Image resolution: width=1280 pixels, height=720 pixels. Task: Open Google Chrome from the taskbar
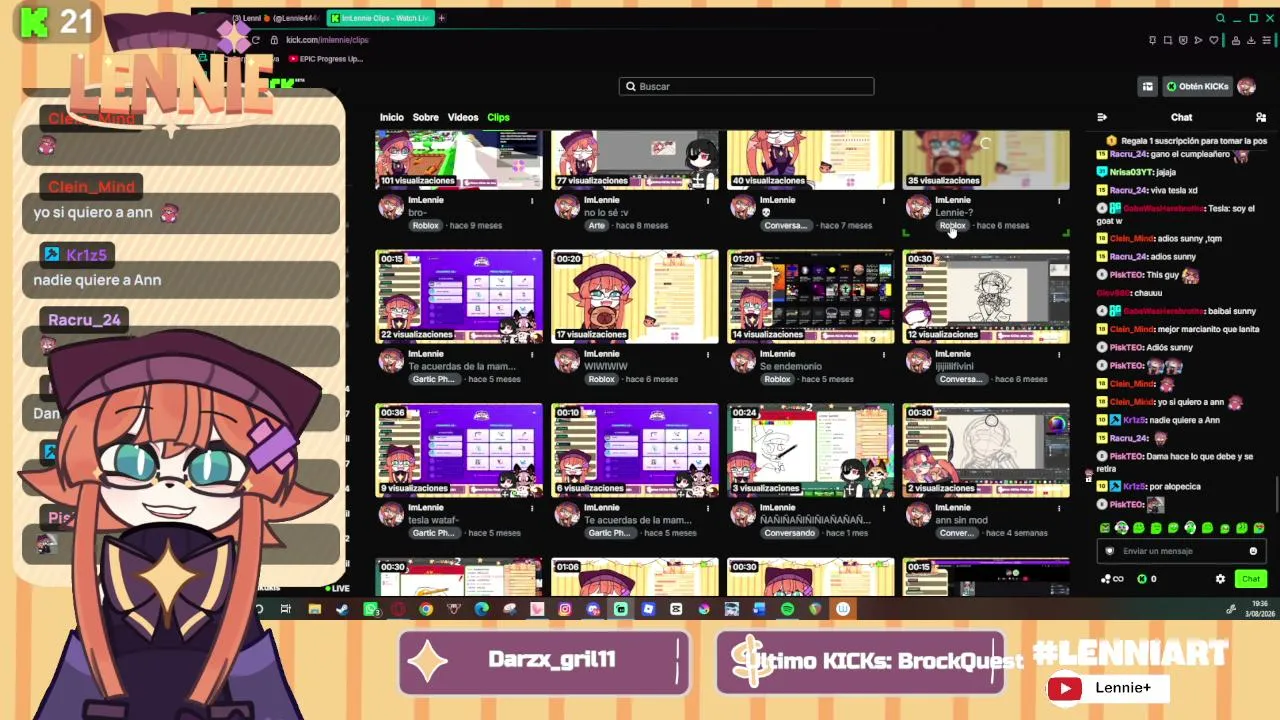(x=426, y=609)
